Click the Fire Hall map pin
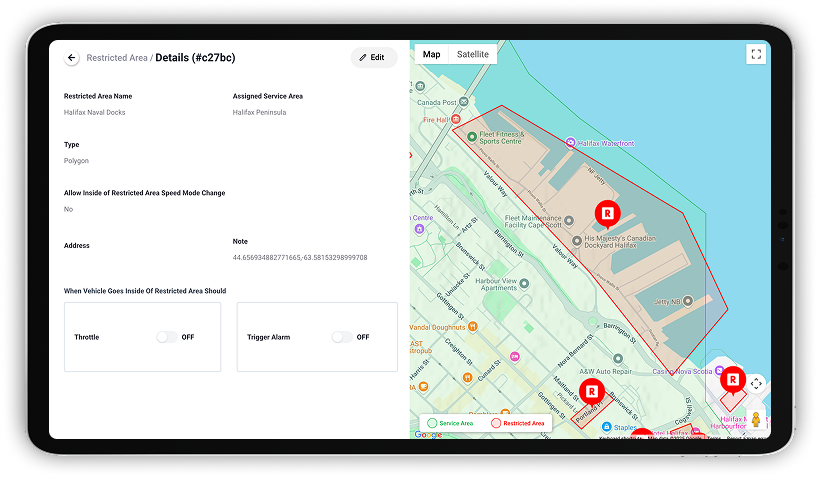819x478 pixels. pos(456,119)
